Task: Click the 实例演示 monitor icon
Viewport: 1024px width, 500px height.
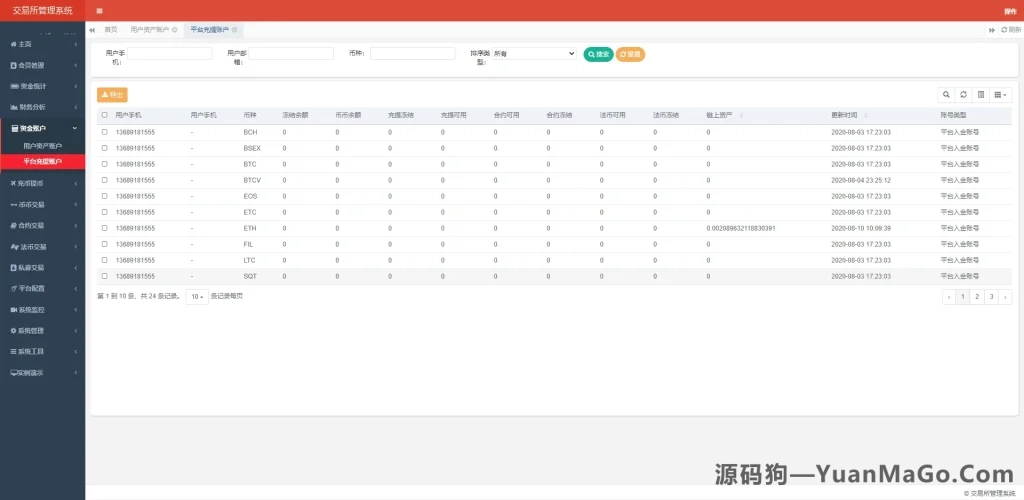Action: tap(14, 373)
